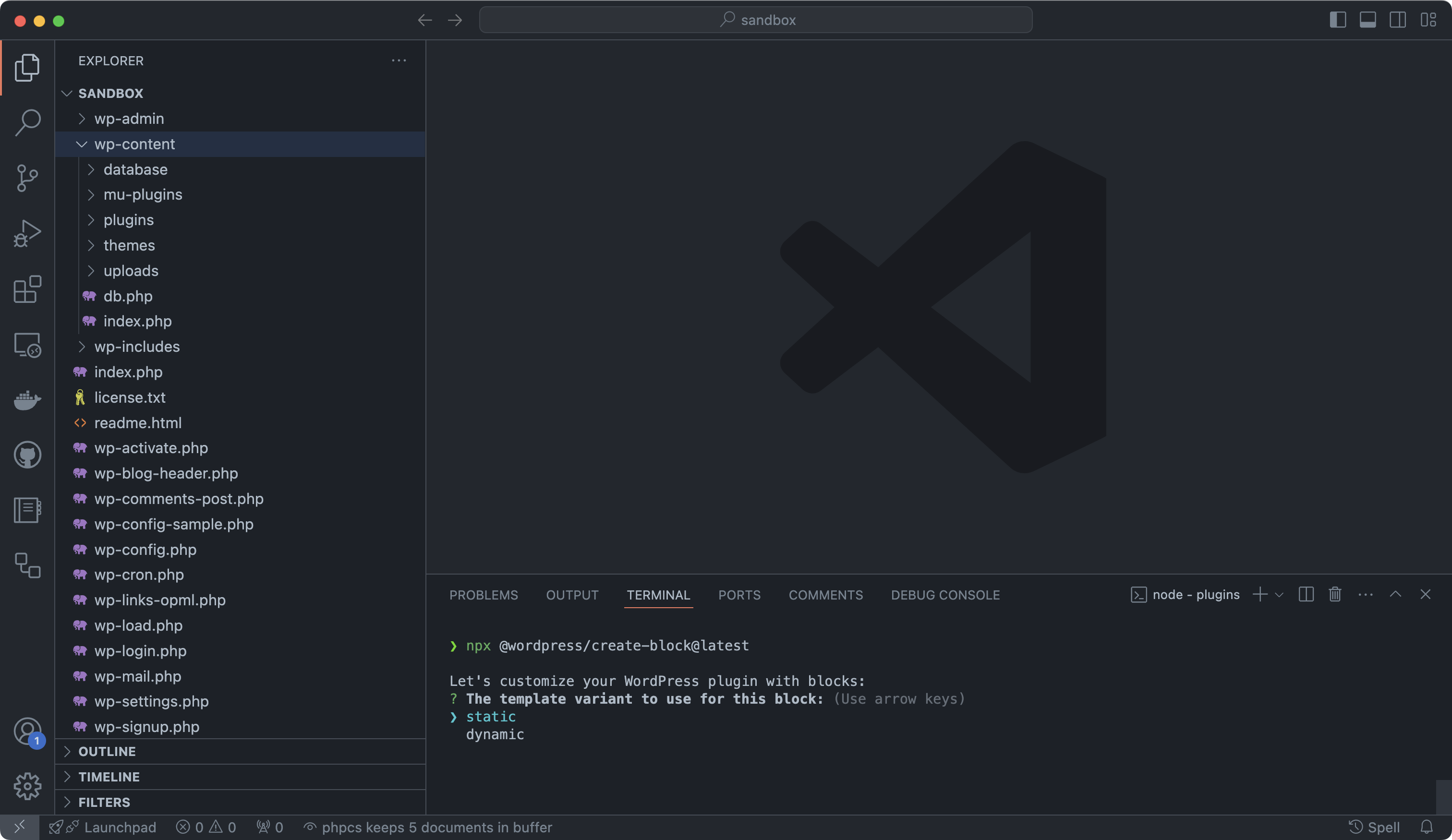
Task: Expand the wp-admin folder
Action: pos(240,119)
